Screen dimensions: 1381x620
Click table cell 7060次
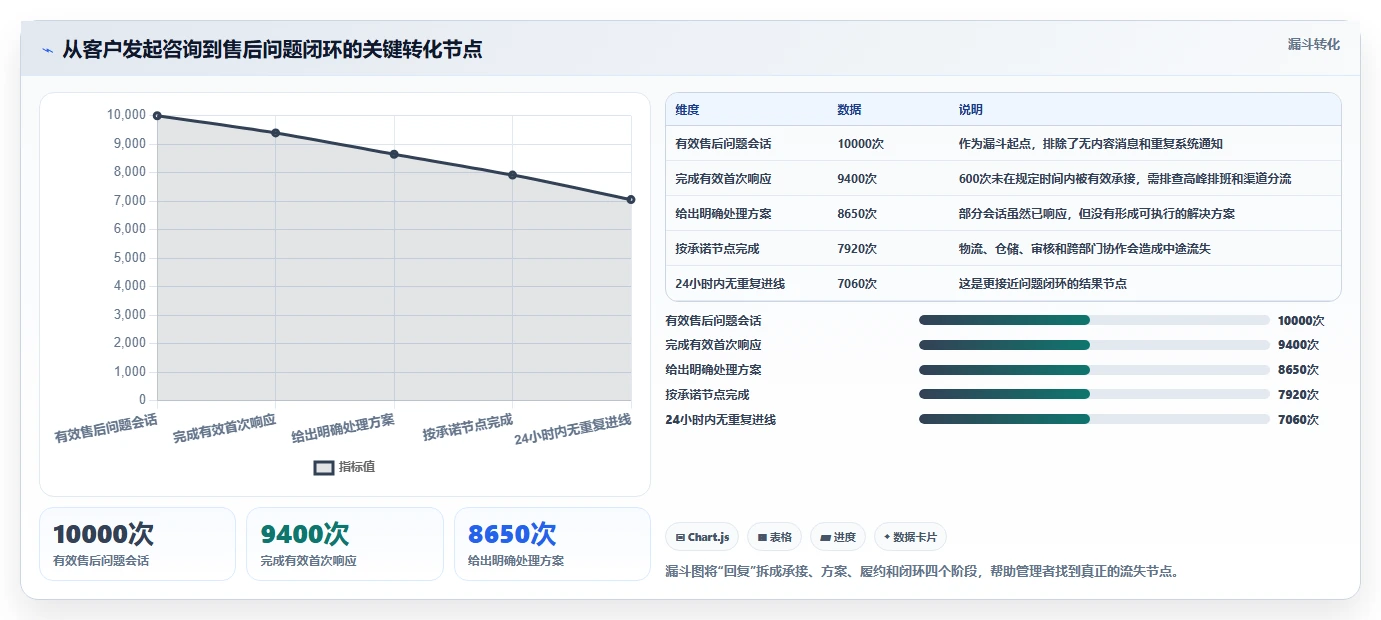857,284
